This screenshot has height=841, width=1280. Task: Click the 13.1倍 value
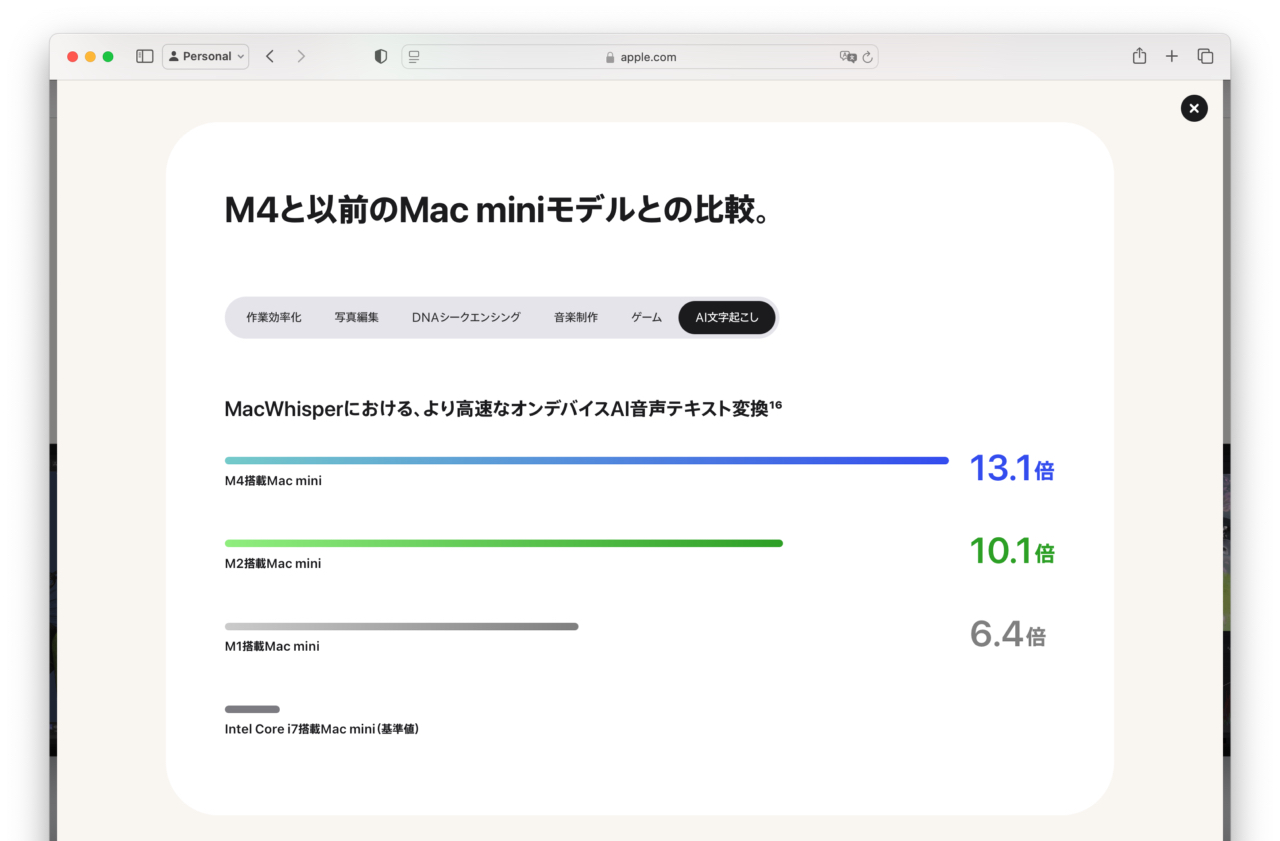click(1012, 468)
